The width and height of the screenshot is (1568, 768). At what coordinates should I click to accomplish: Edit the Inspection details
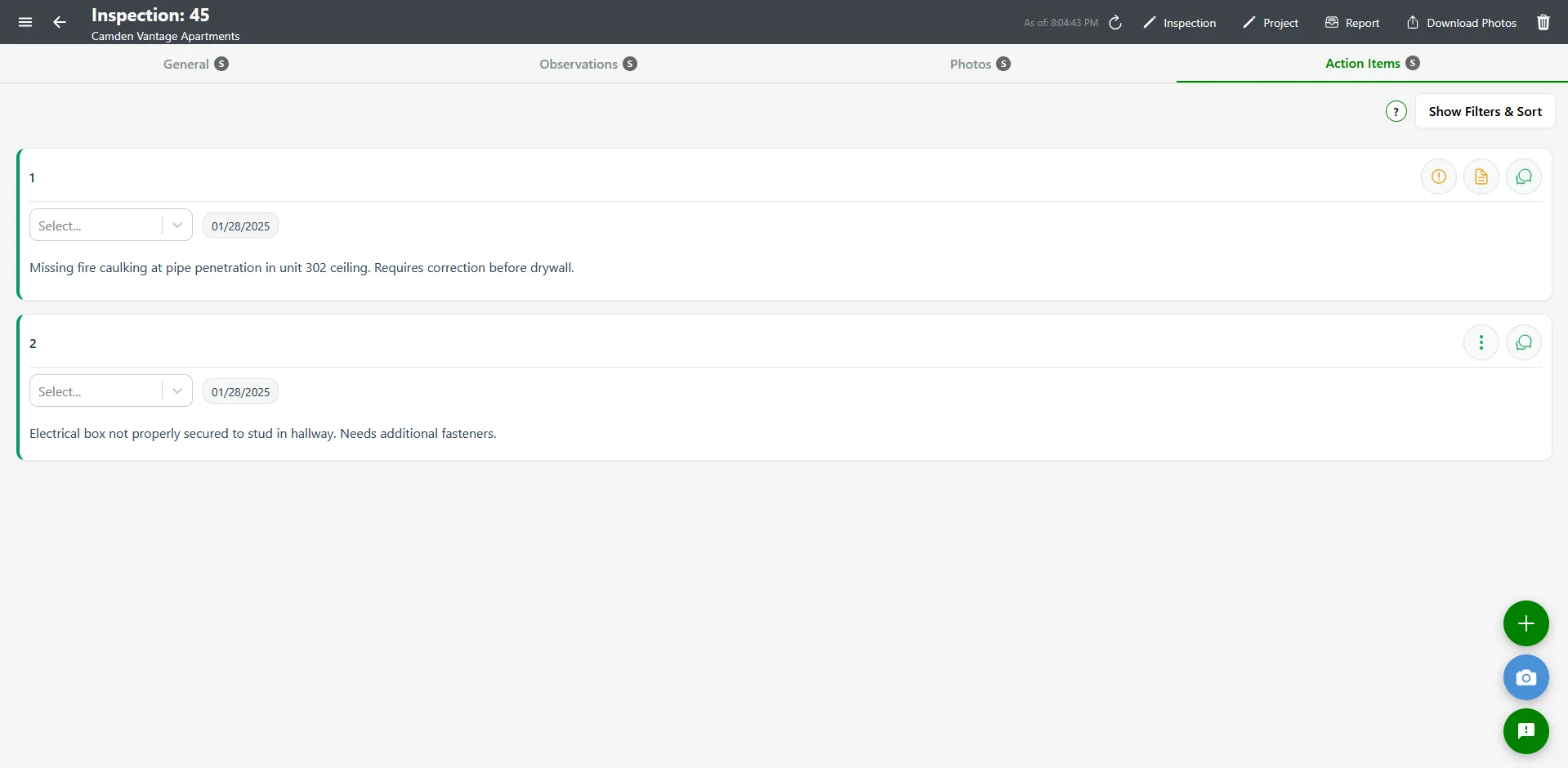point(1179,23)
